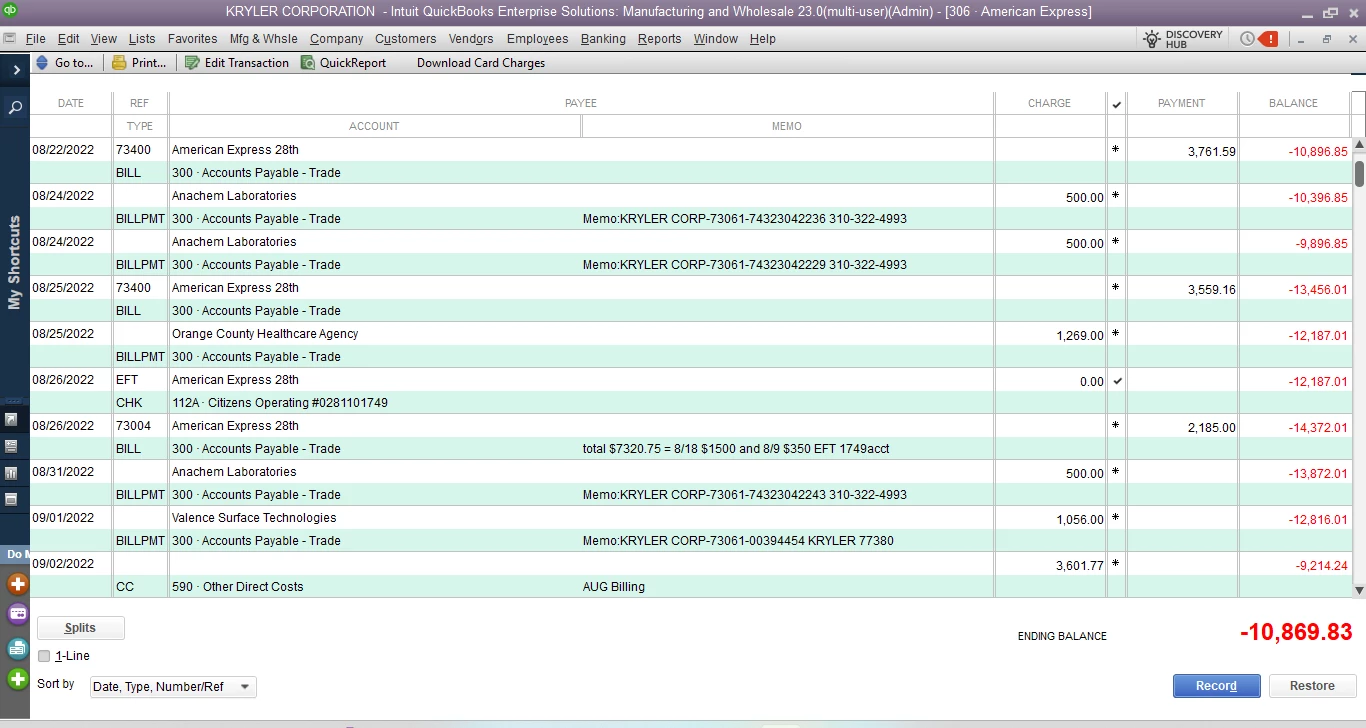Toggle cleared mark on the 3,601.77 charge row
The height and width of the screenshot is (728, 1366).
(x=1116, y=564)
